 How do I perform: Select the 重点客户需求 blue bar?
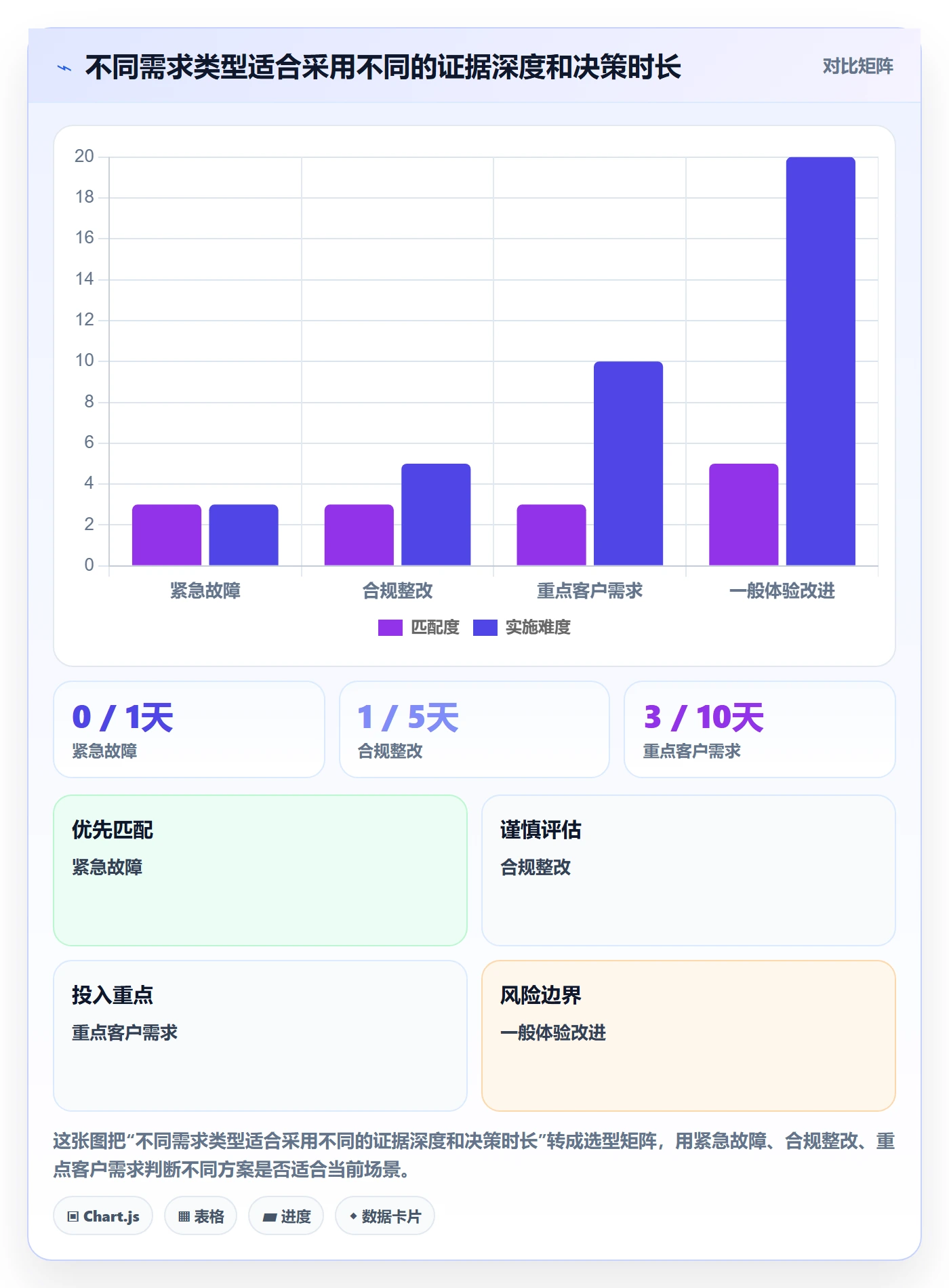[x=628, y=464]
